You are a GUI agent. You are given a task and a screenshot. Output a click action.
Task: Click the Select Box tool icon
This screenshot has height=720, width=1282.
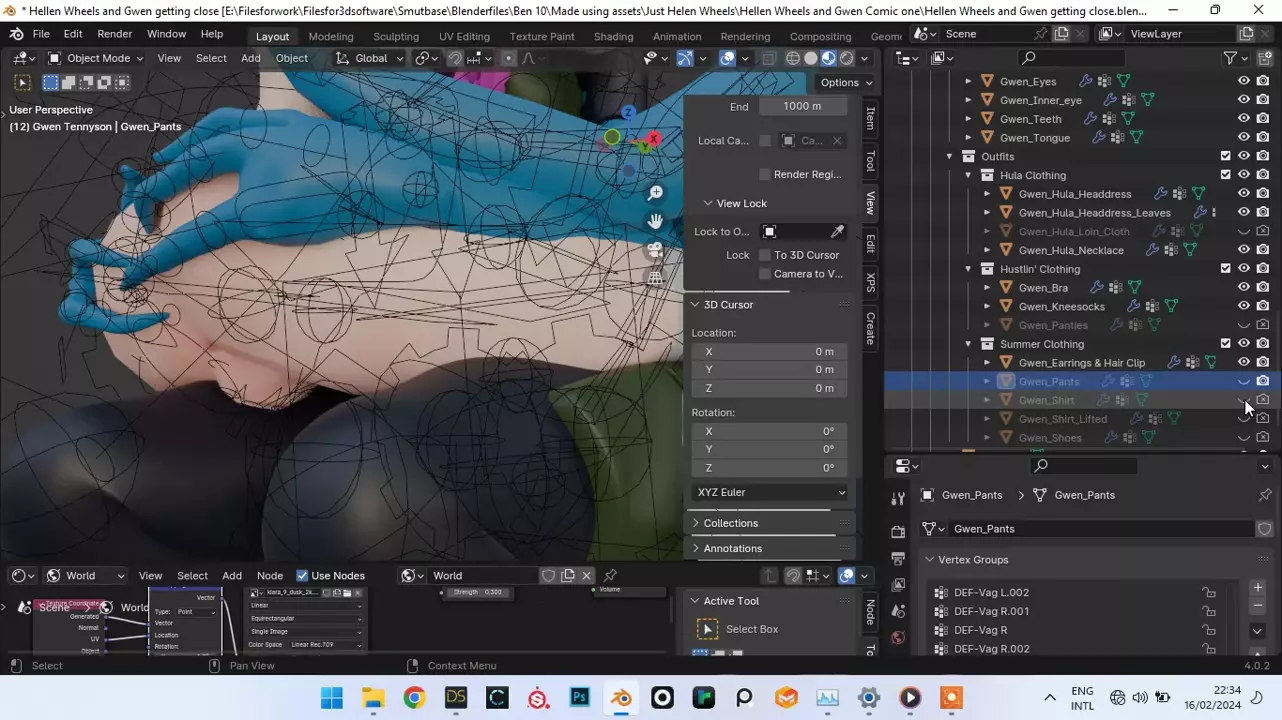[707, 629]
